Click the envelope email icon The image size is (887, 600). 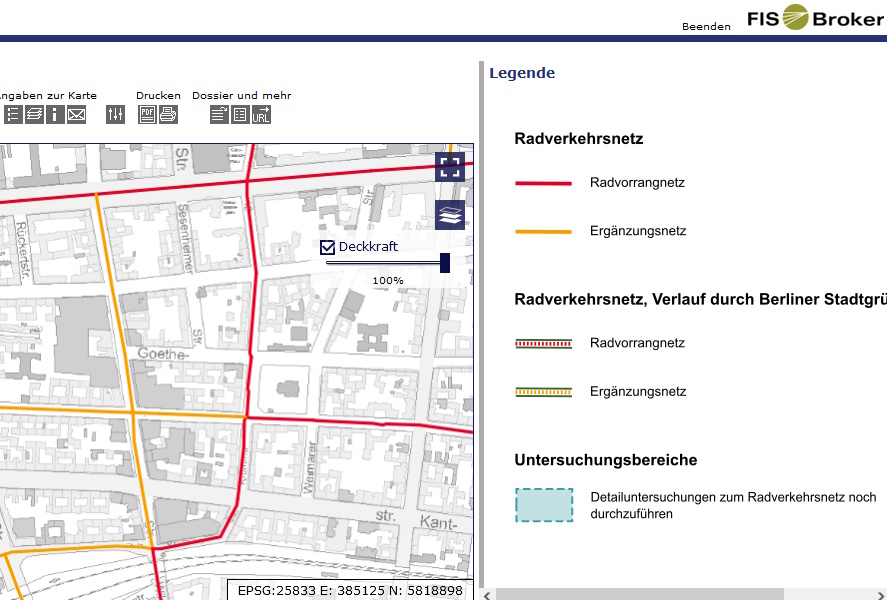(x=76, y=114)
